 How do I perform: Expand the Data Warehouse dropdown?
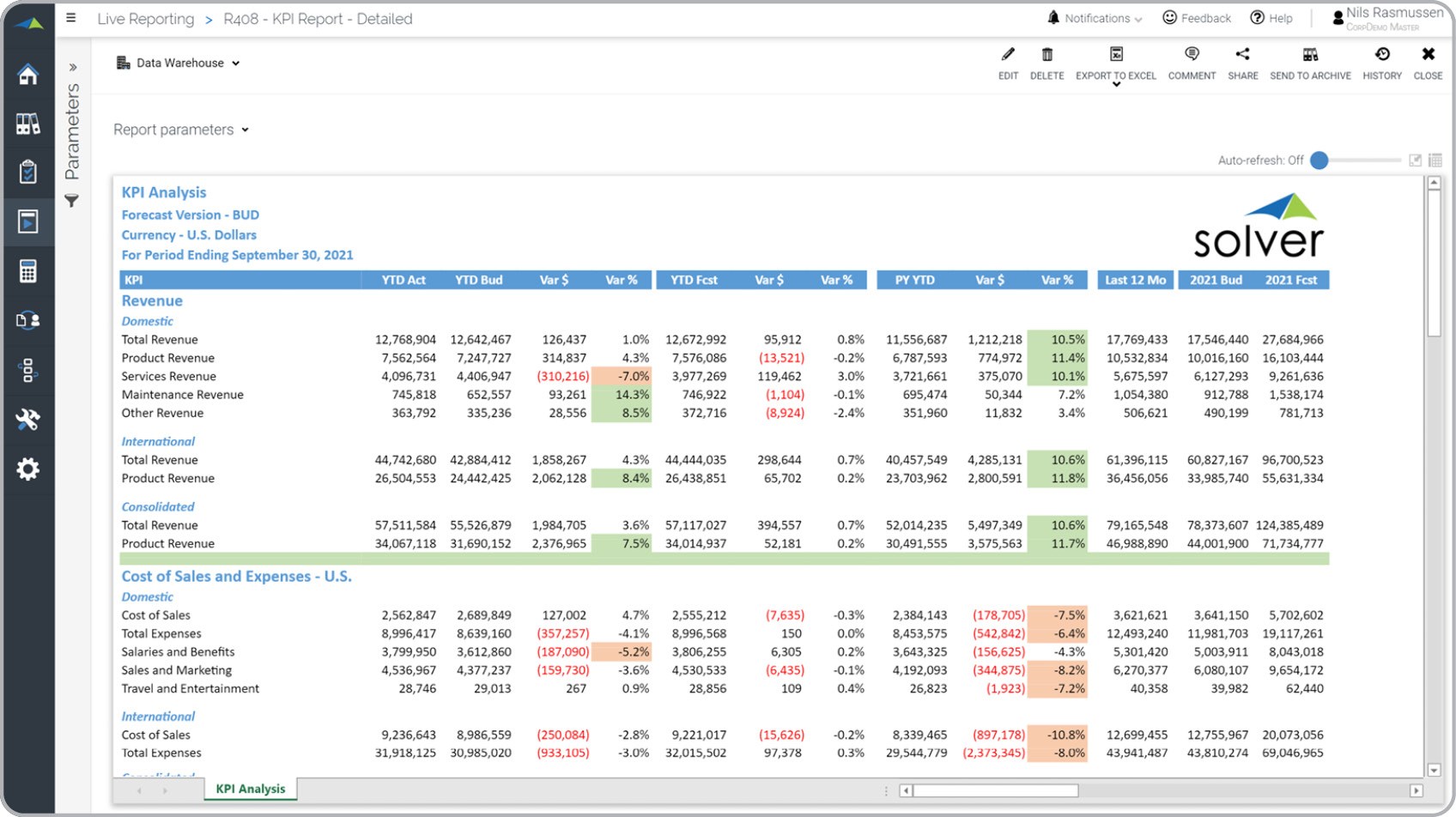[x=179, y=63]
